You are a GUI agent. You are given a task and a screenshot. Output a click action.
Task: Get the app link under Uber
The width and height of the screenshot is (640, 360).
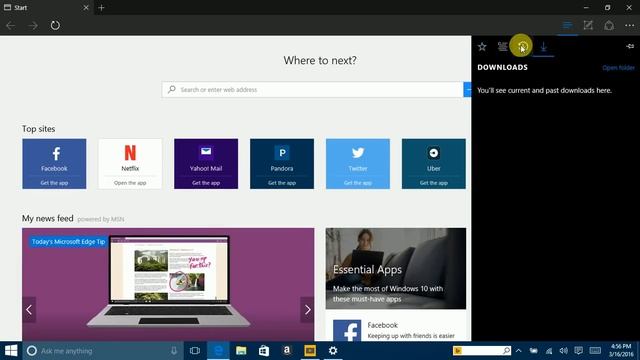(x=433, y=183)
